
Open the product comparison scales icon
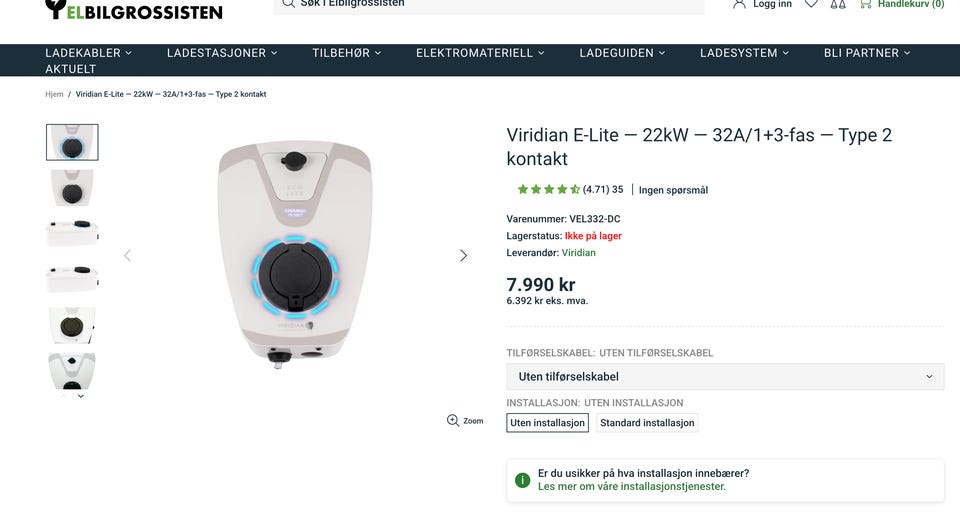[x=838, y=4]
